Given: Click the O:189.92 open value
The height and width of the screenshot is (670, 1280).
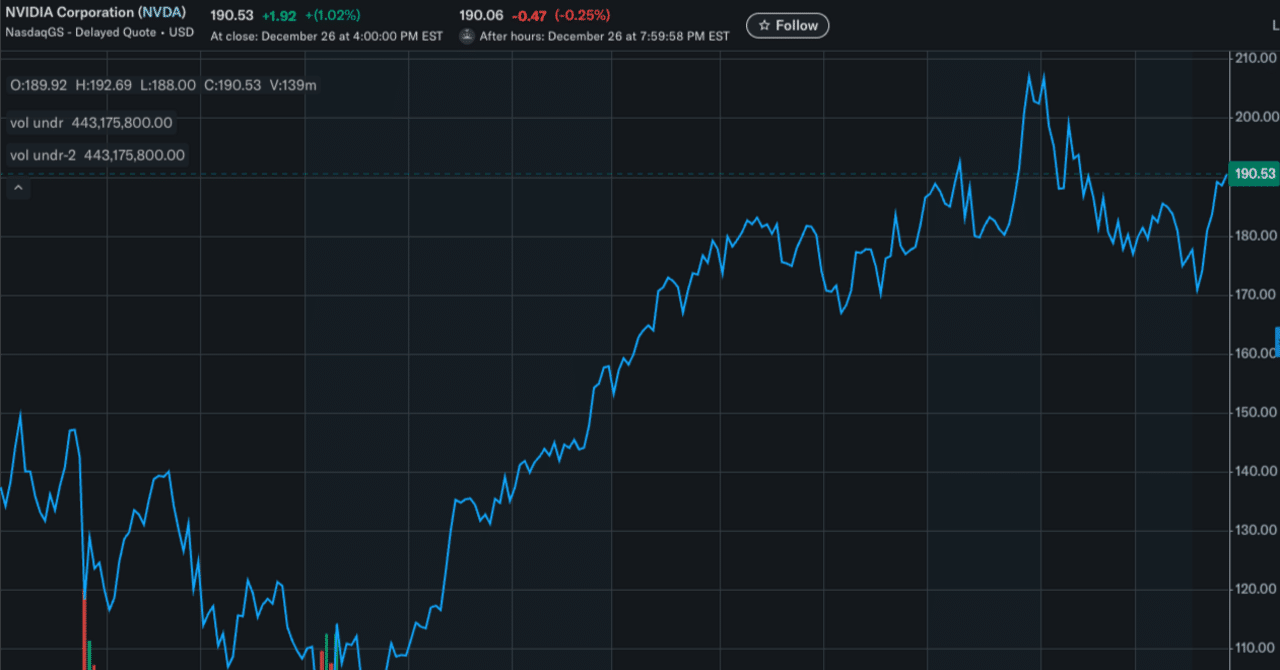Looking at the screenshot, I should coord(39,85).
